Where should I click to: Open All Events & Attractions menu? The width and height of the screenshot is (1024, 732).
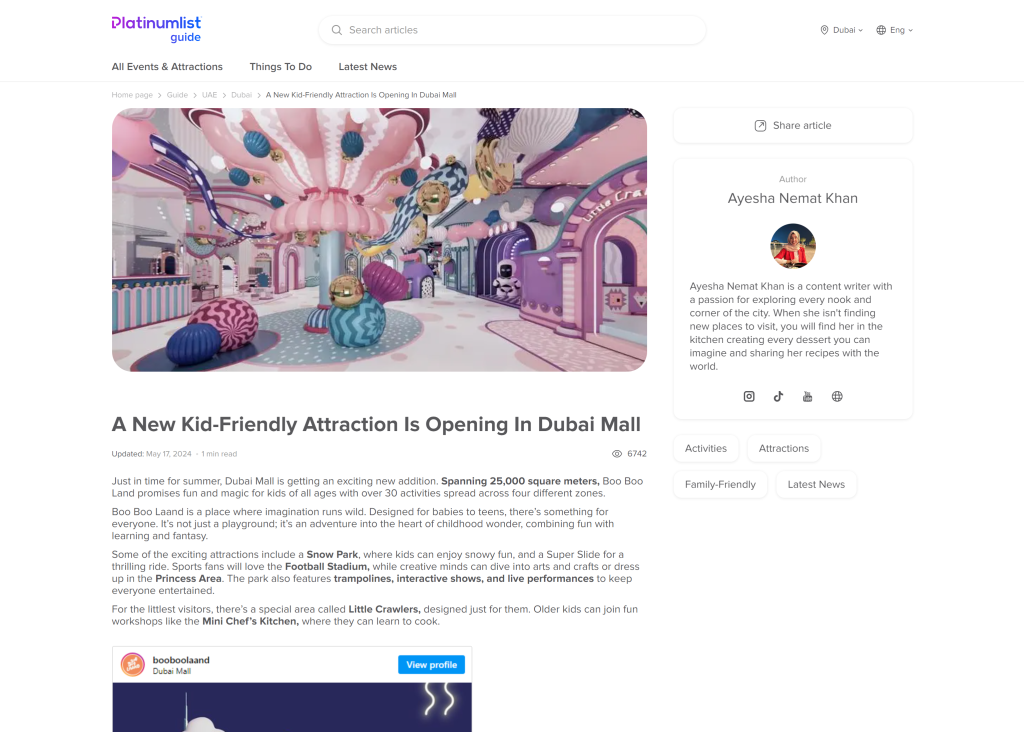click(167, 67)
